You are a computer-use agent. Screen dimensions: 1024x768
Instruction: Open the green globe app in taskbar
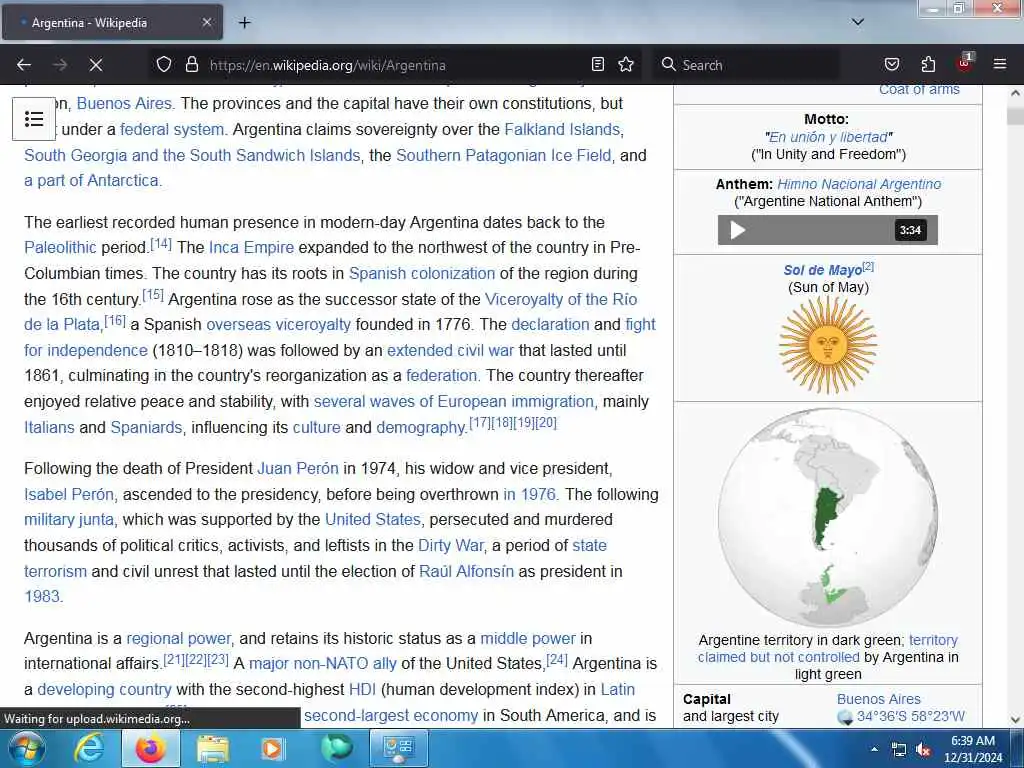click(x=336, y=748)
